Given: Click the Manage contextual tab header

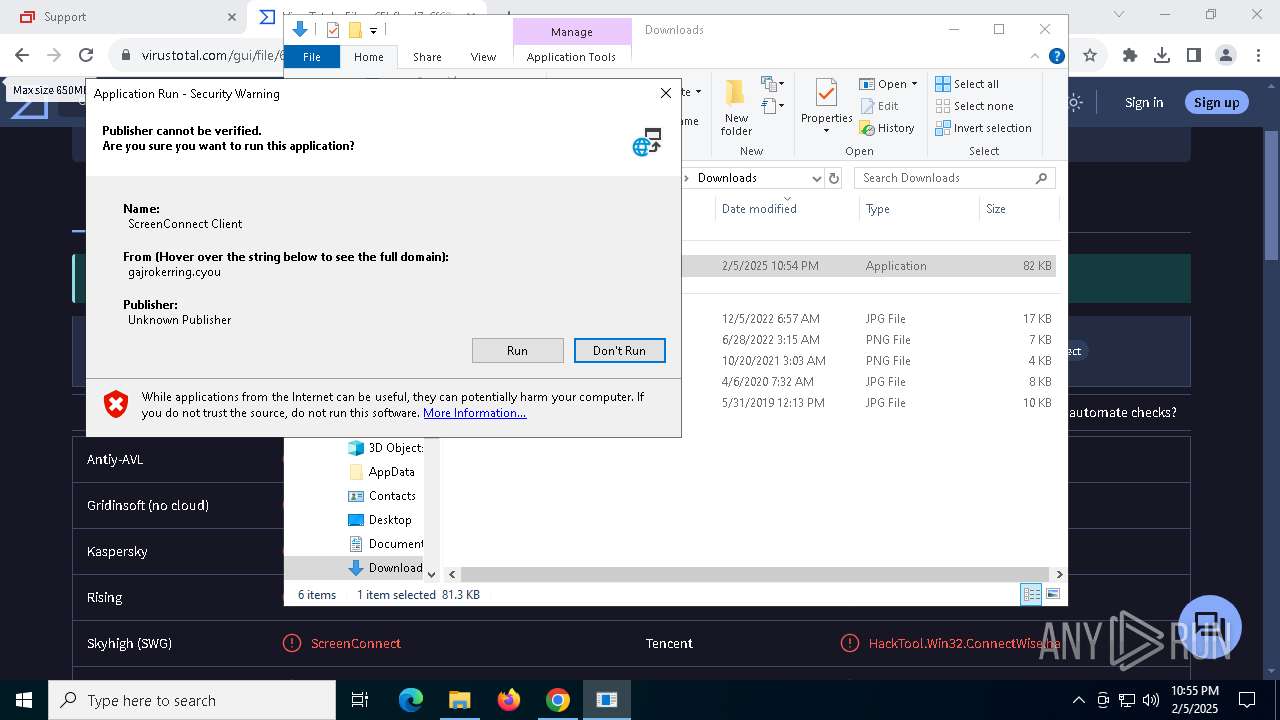Looking at the screenshot, I should (571, 32).
